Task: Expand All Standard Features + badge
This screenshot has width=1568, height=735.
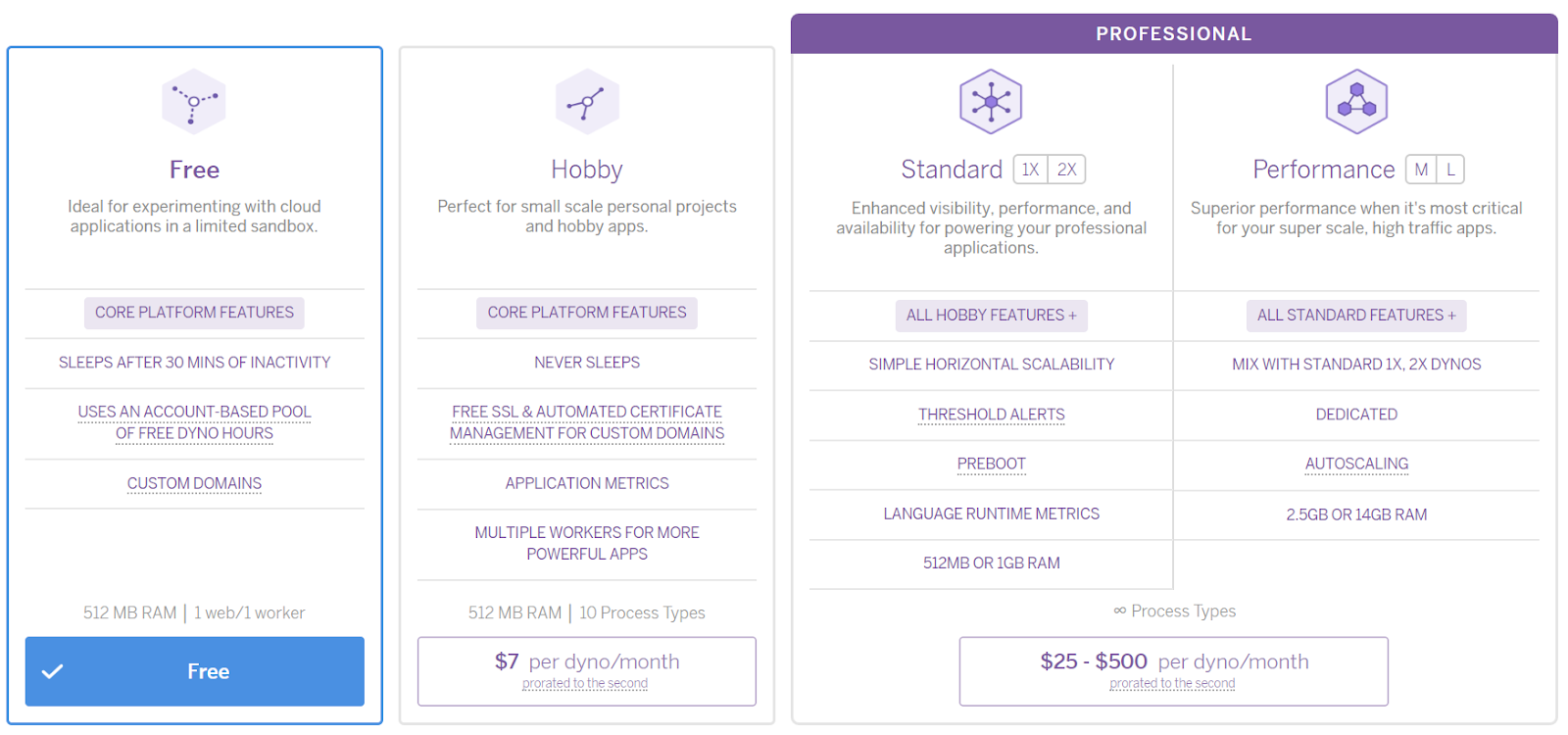Action: tap(1356, 316)
